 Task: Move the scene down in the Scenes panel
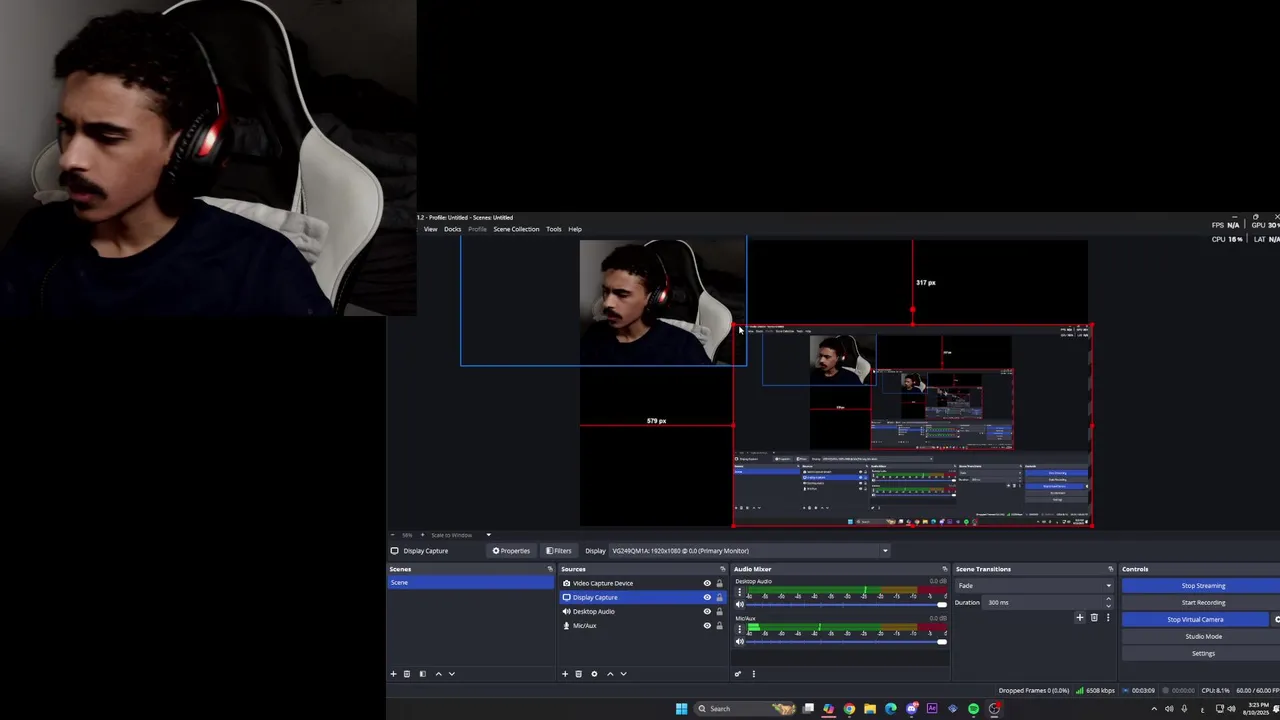[x=451, y=674]
